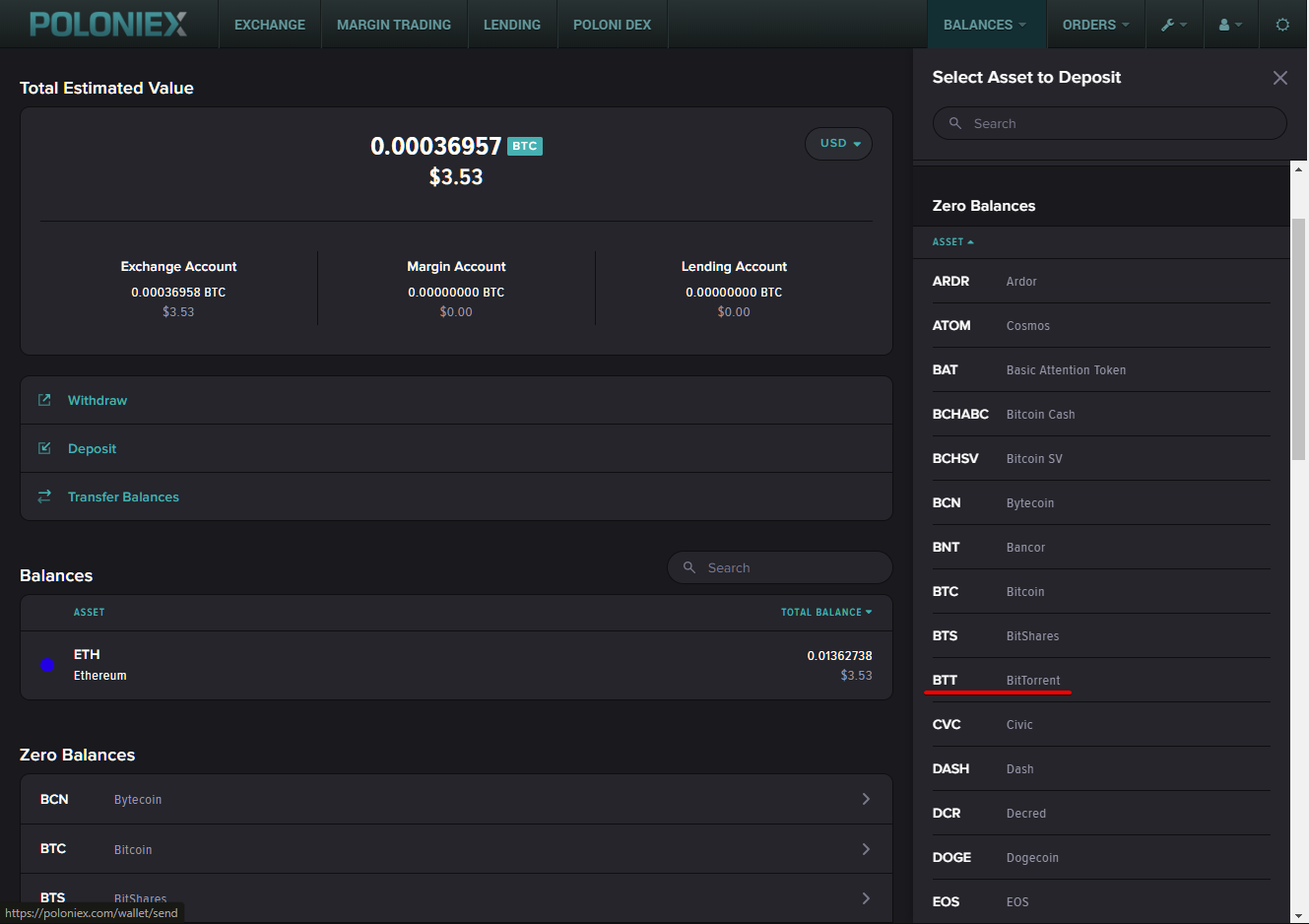This screenshot has height=924, width=1309.
Task: Click the deposit asset search field
Action: 1110,123
